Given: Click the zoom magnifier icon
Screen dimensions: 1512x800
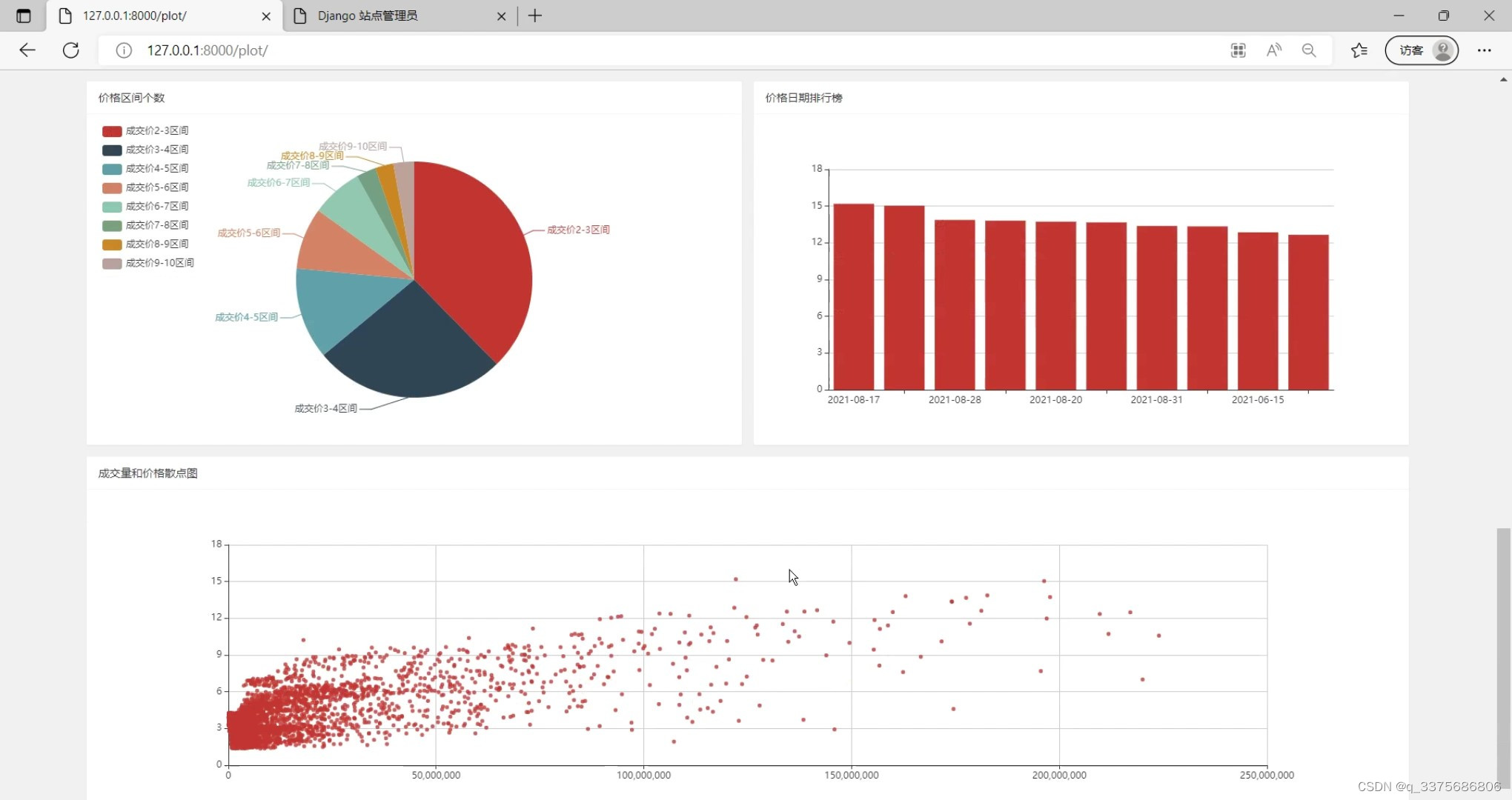Looking at the screenshot, I should (x=1309, y=50).
